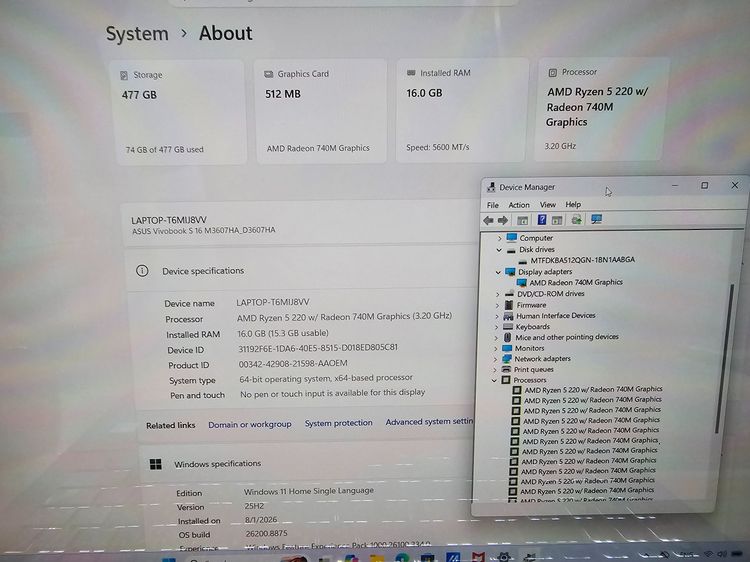Collapse the Display adapters node
Viewport: 750px width, 562px height.
click(498, 272)
